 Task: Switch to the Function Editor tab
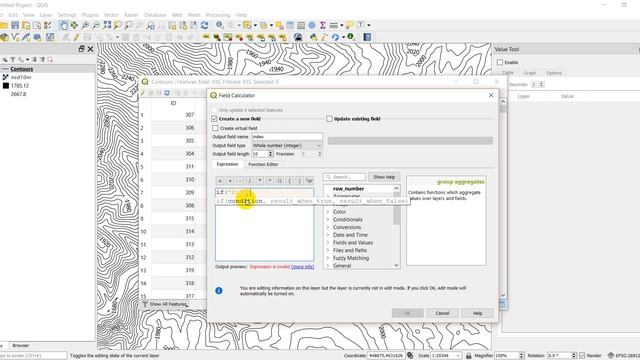tap(263, 164)
